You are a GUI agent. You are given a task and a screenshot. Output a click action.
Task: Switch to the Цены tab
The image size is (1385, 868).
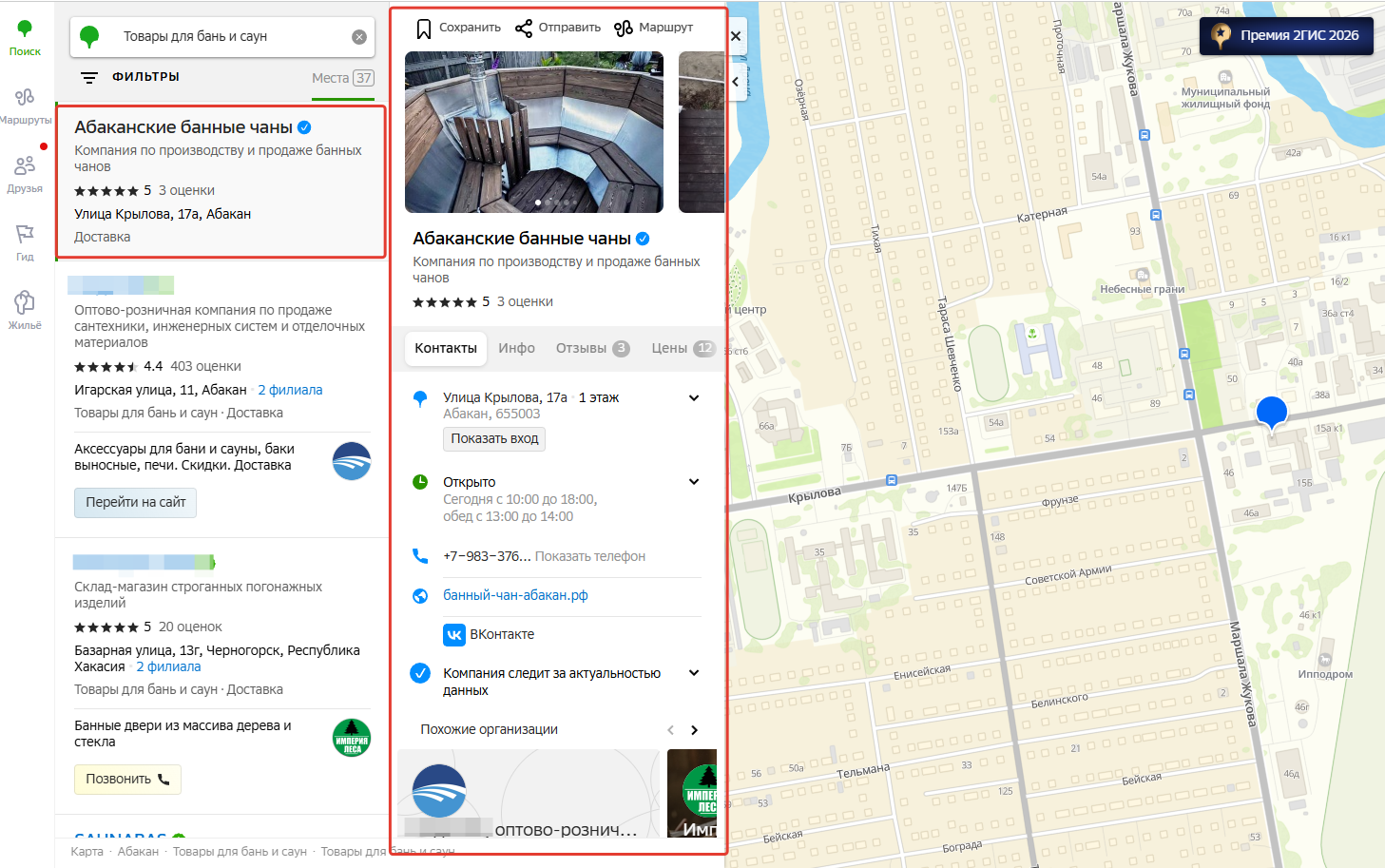click(x=683, y=348)
